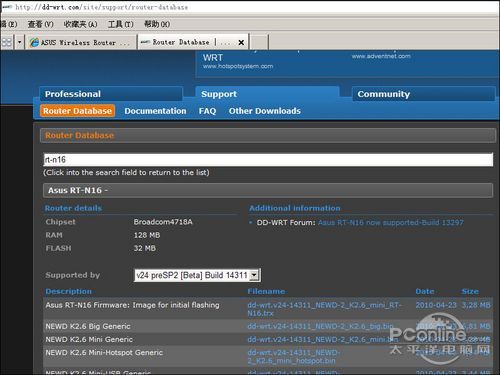Viewport: 500px width, 375px height.
Task: Open the Professional navigation section
Action: [111, 94]
